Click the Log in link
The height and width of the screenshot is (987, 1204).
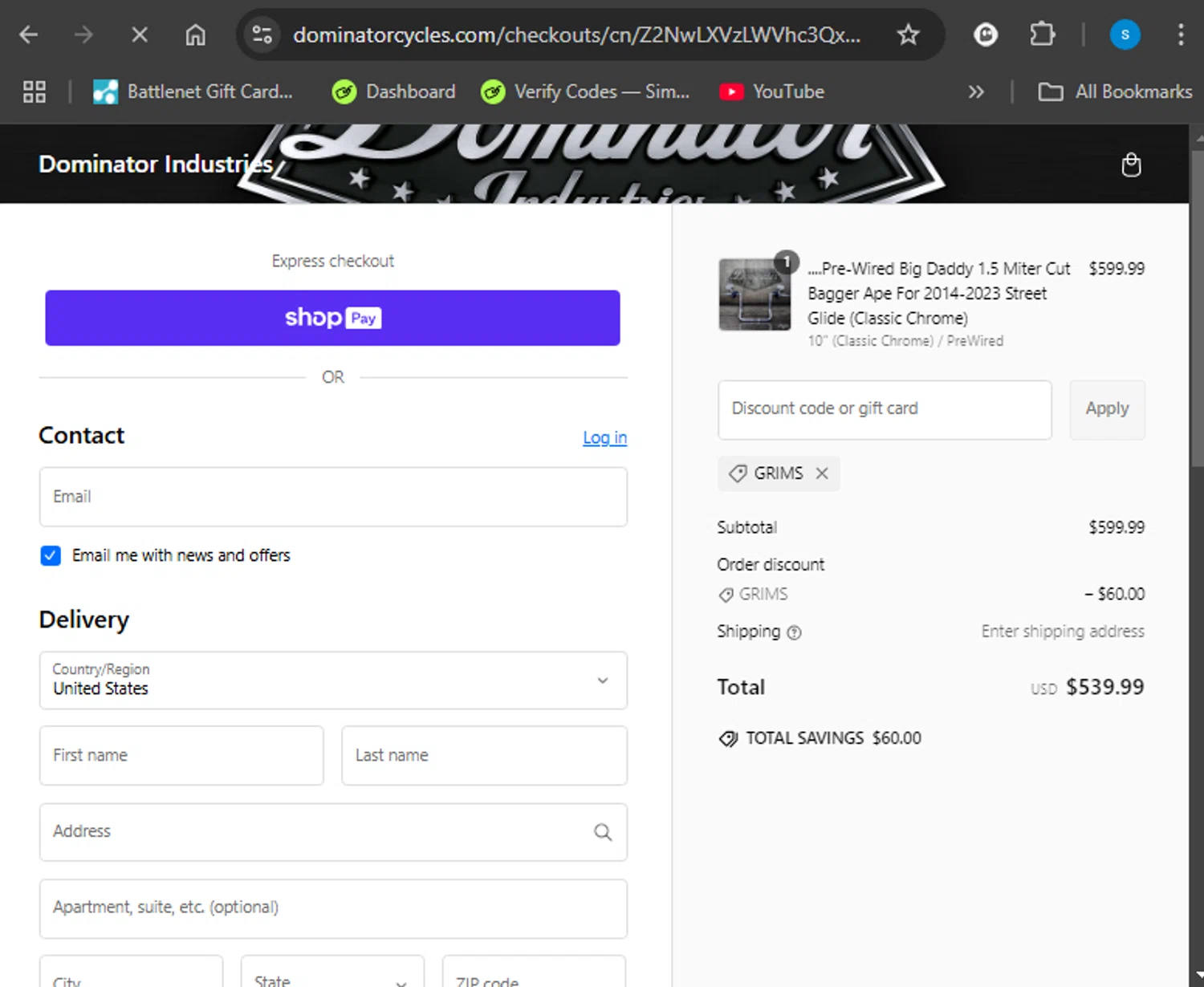tap(604, 437)
